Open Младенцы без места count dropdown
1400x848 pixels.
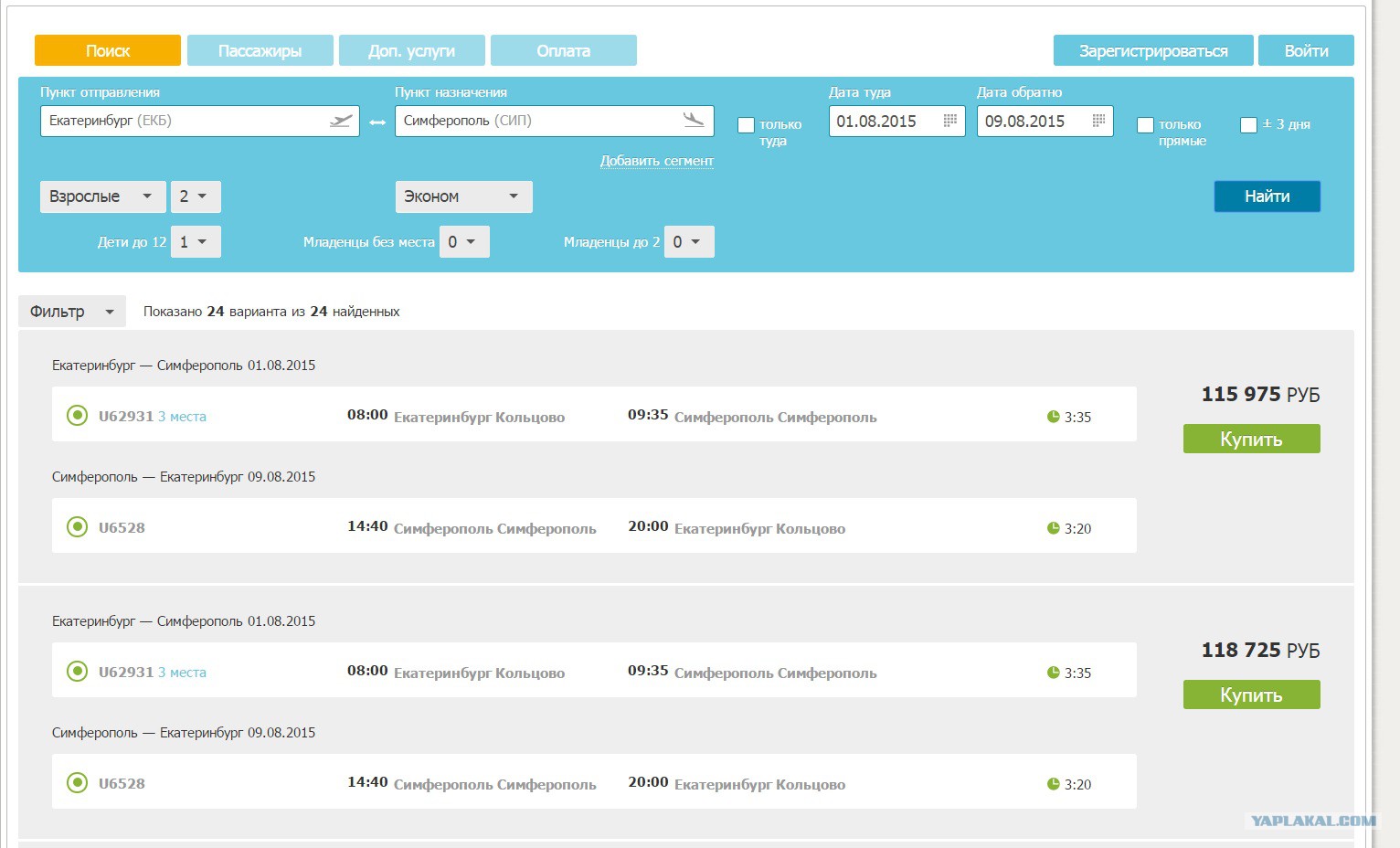464,242
